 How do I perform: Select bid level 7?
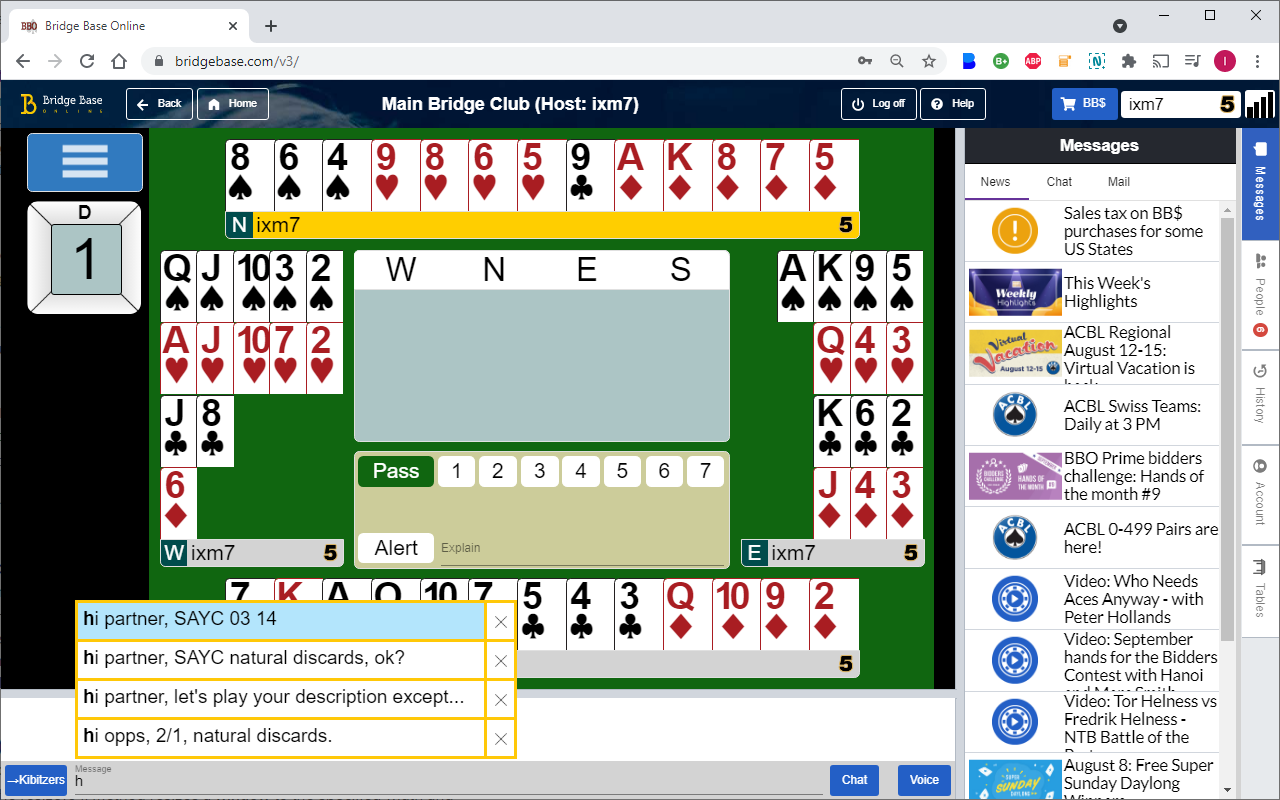(705, 471)
